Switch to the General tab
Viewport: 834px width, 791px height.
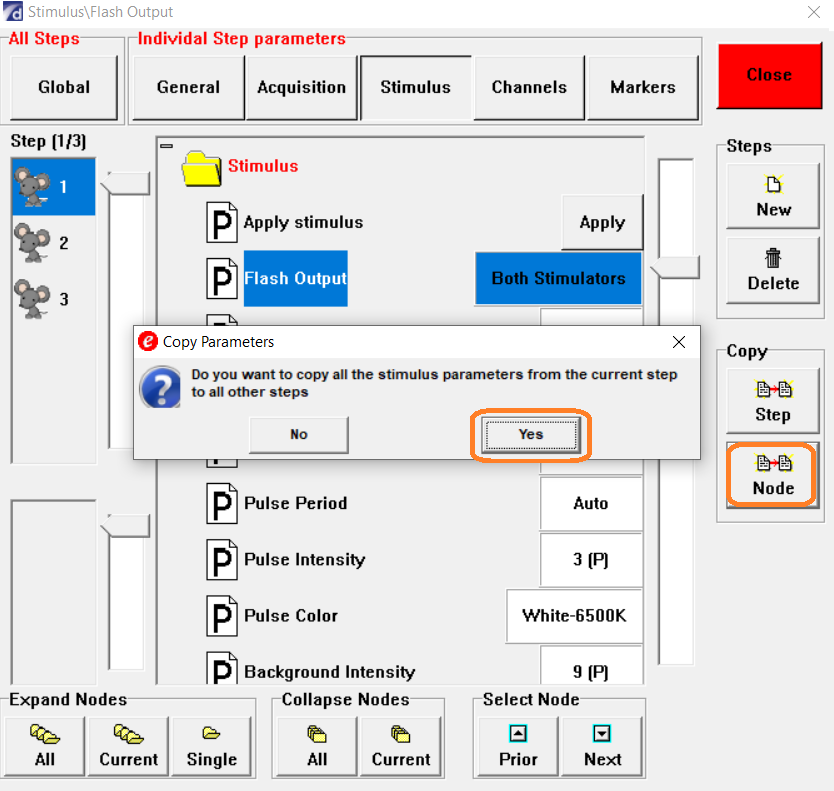(x=188, y=87)
